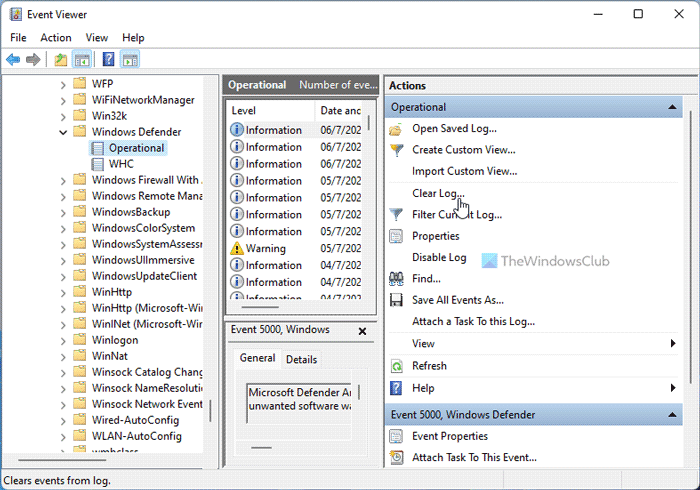Screen dimensions: 700x490
Task: Select the WindowsColorSystem tree item
Action: [x=143, y=228]
